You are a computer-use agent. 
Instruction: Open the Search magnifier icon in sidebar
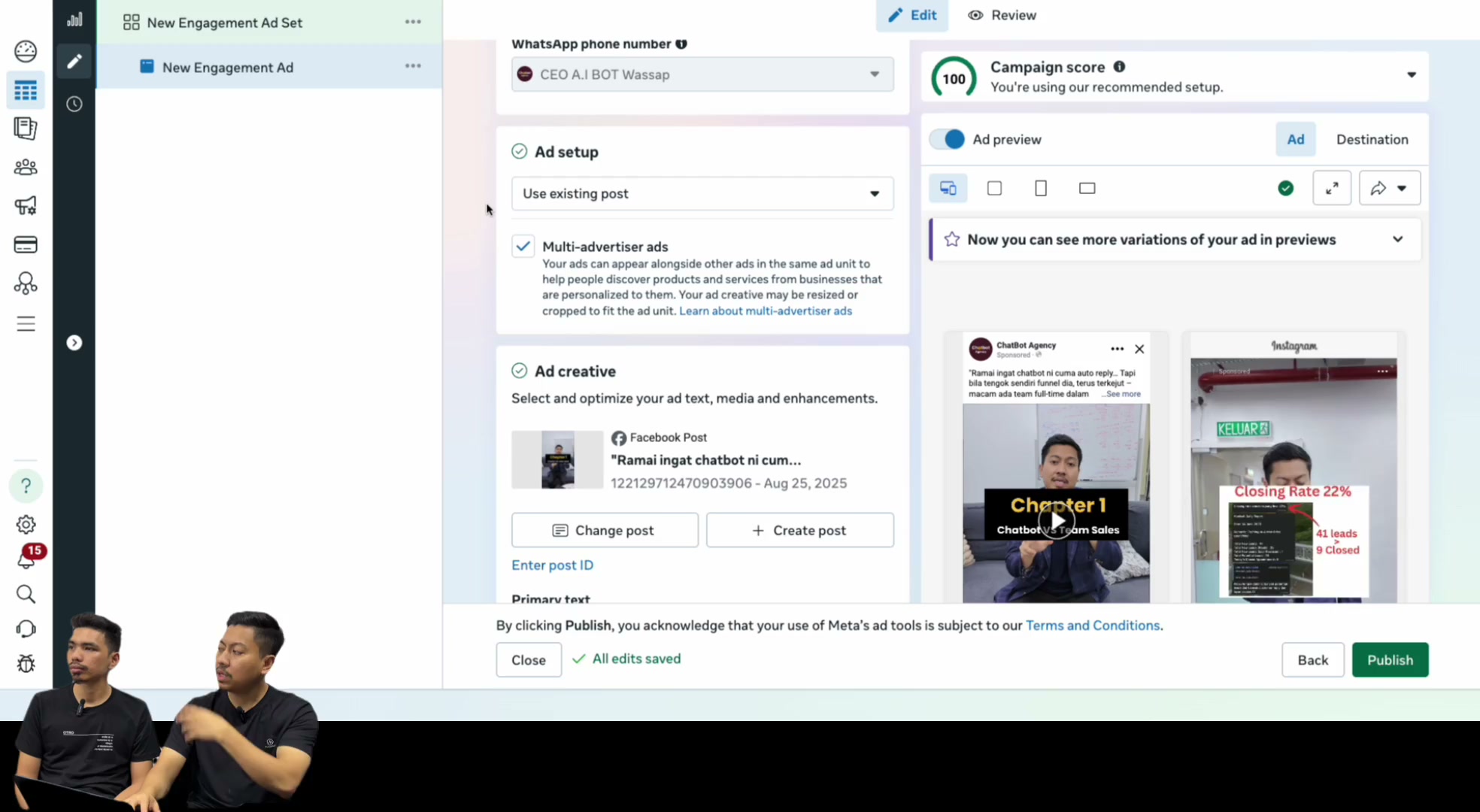point(26,594)
